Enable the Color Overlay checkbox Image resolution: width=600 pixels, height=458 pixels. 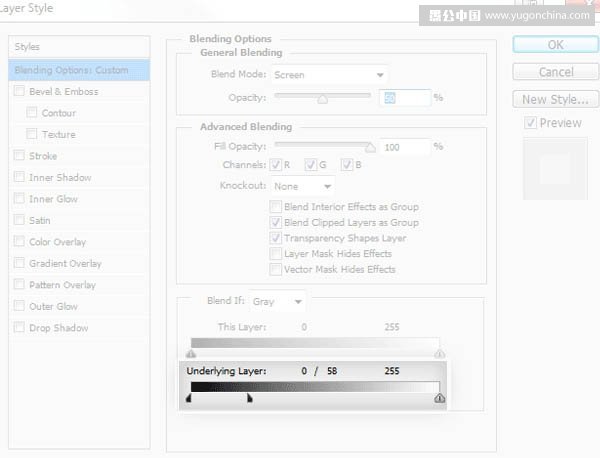[19, 241]
